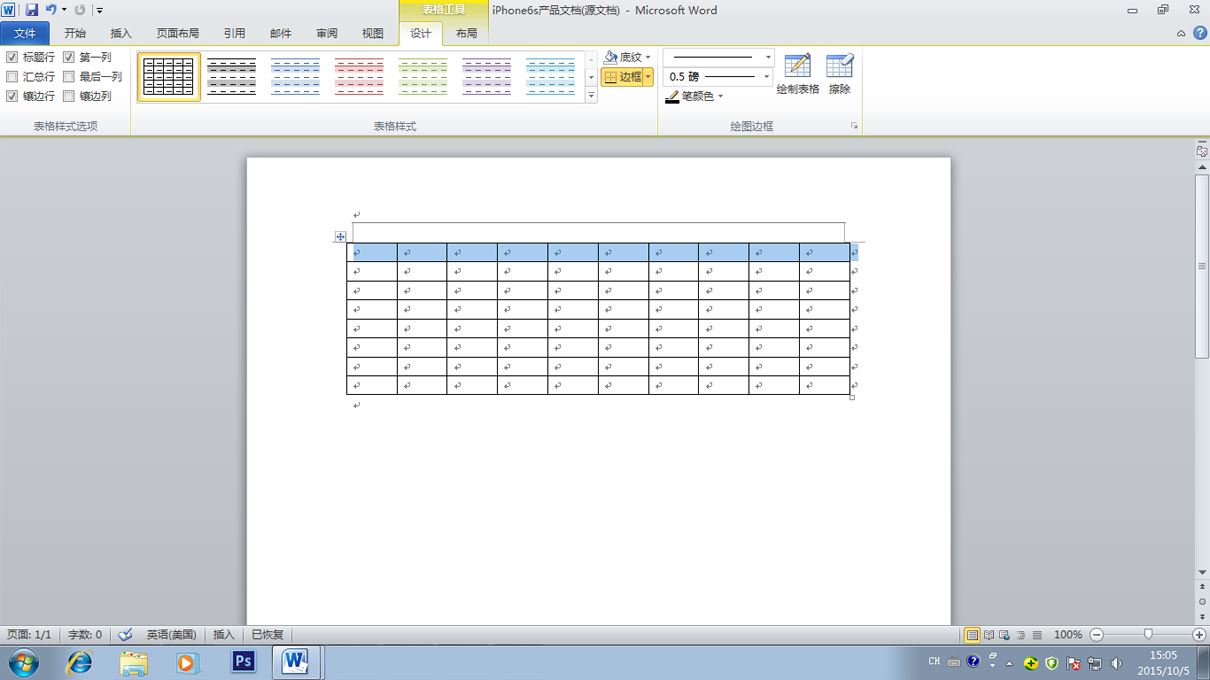This screenshot has width=1210, height=680.
Task: Click the 英语(美国) language indicator
Action: (x=171, y=635)
